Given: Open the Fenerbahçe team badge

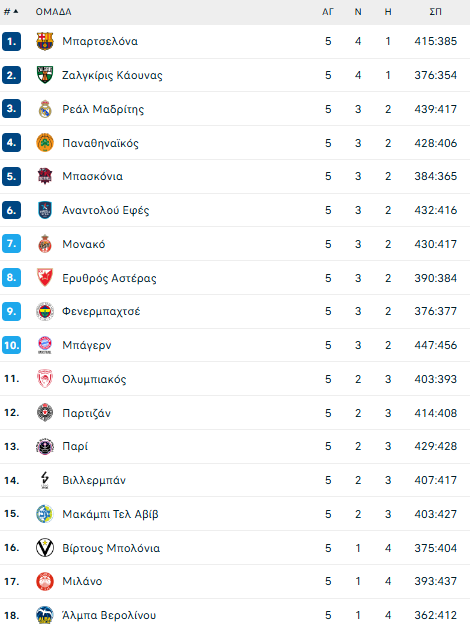Looking at the screenshot, I should (x=45, y=311).
